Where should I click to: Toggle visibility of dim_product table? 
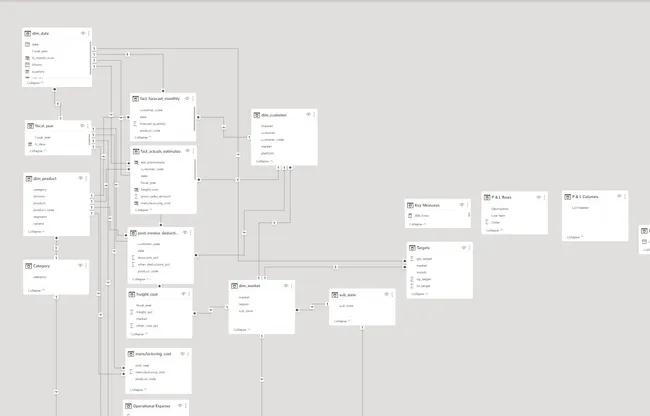tap(80, 178)
